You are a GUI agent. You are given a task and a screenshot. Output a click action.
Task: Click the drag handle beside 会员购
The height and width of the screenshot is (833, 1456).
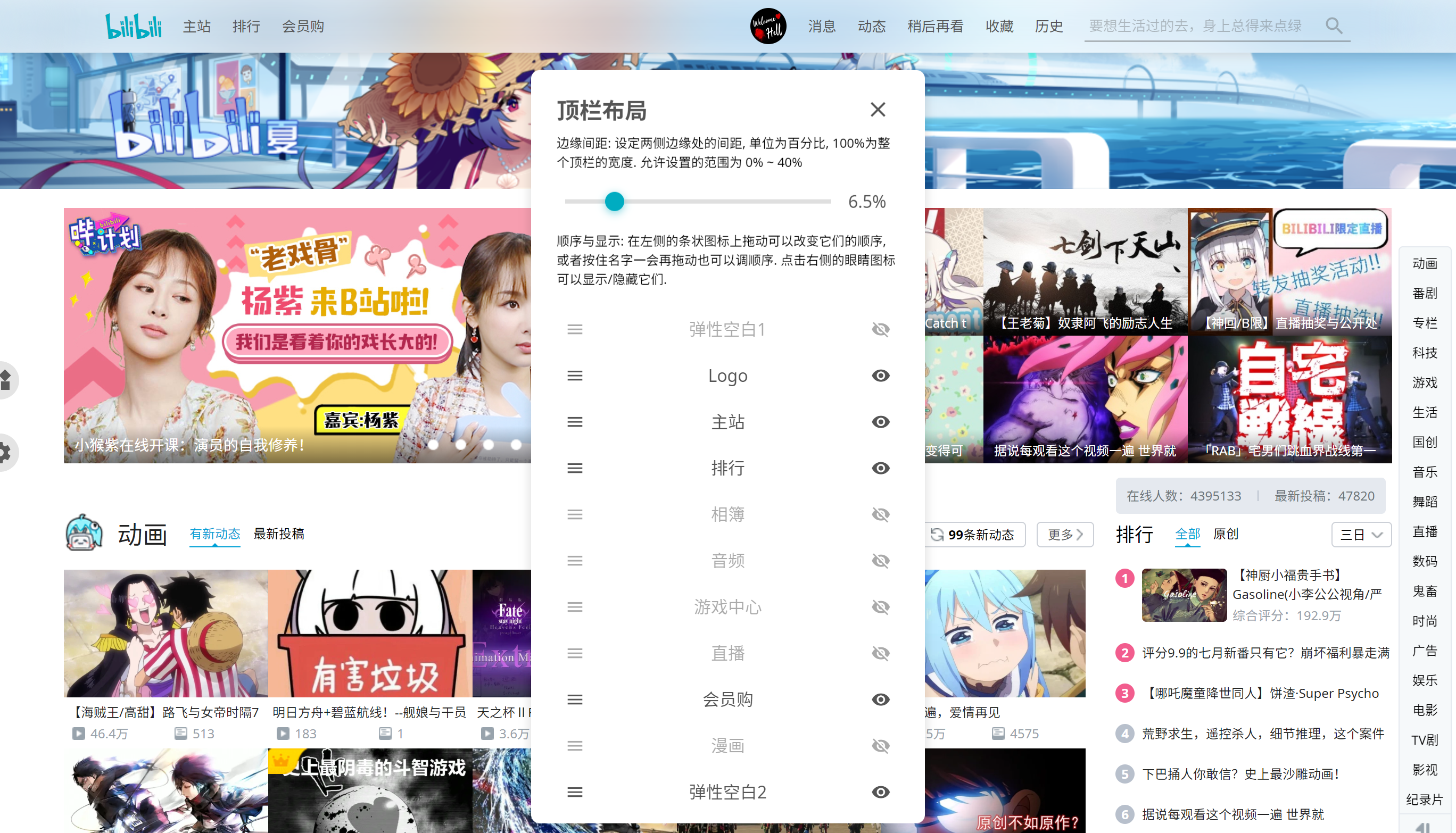point(575,699)
